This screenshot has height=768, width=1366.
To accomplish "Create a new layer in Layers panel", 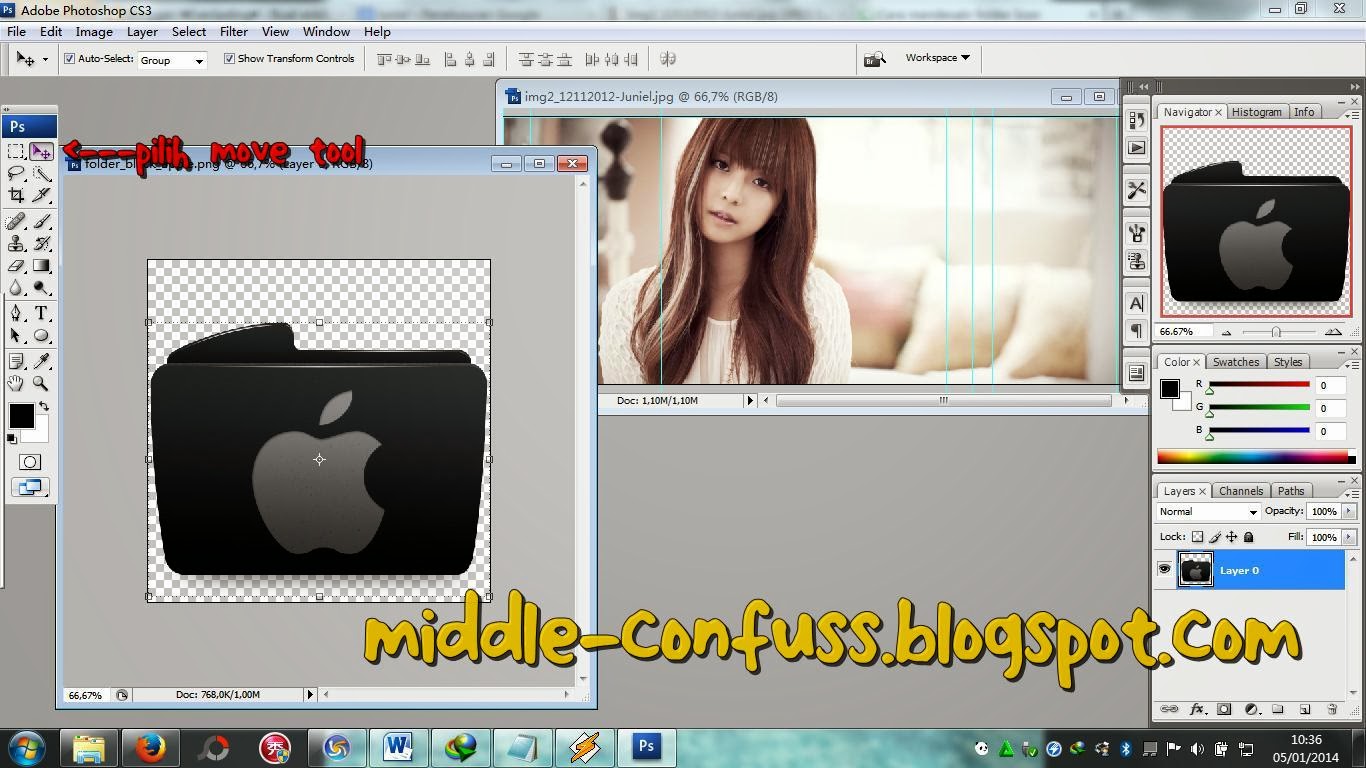I will pyautogui.click(x=1303, y=709).
